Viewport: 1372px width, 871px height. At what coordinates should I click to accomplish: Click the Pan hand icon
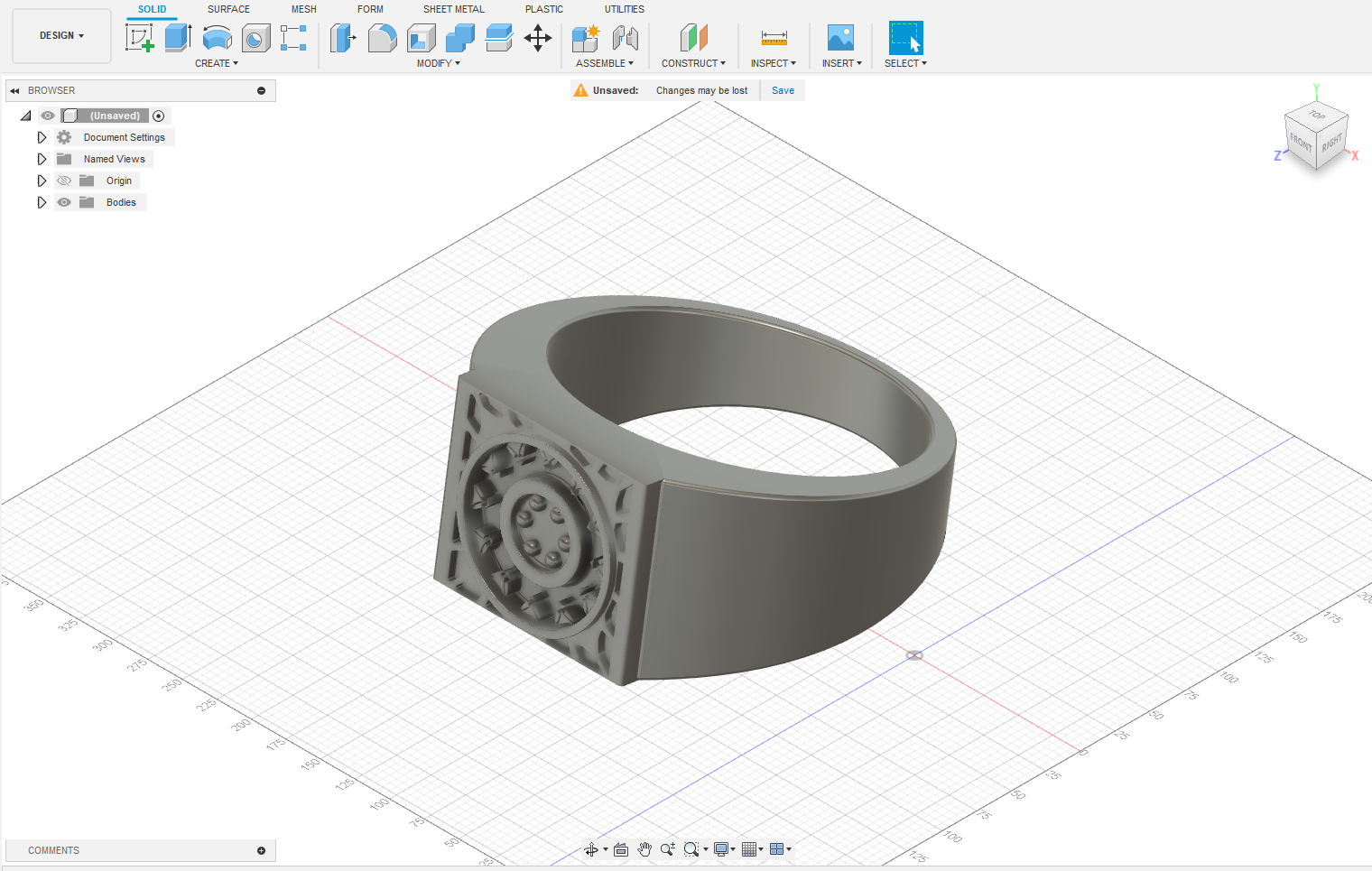coord(644,849)
